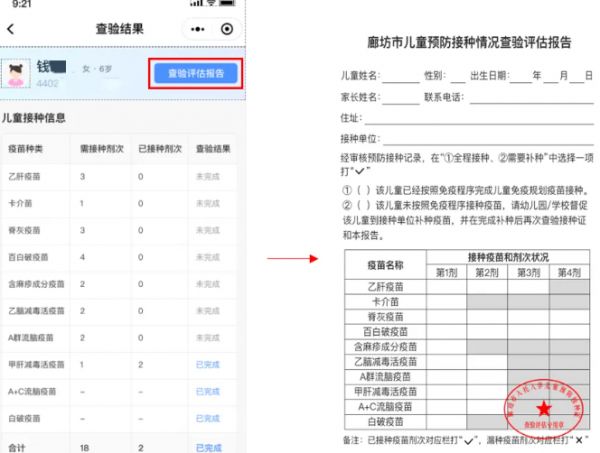Click the 儿童姓名 blank field in the report
600x453 pixels.
(401, 77)
